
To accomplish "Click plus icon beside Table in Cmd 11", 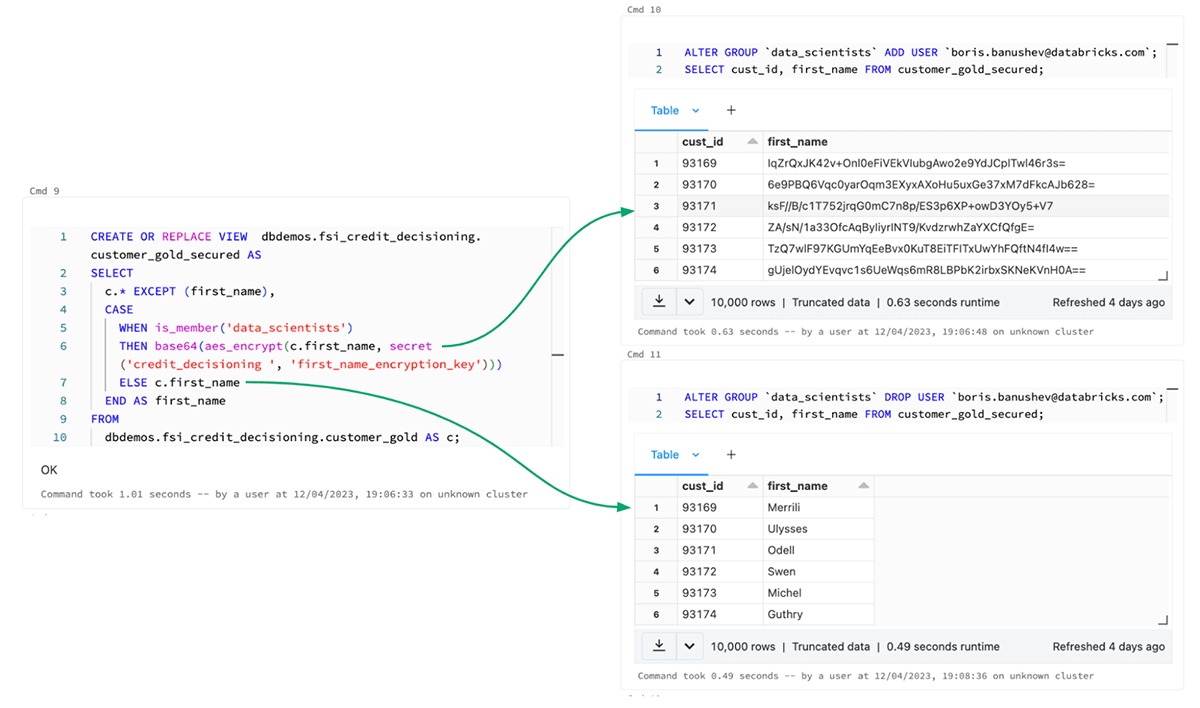I will click(x=730, y=455).
